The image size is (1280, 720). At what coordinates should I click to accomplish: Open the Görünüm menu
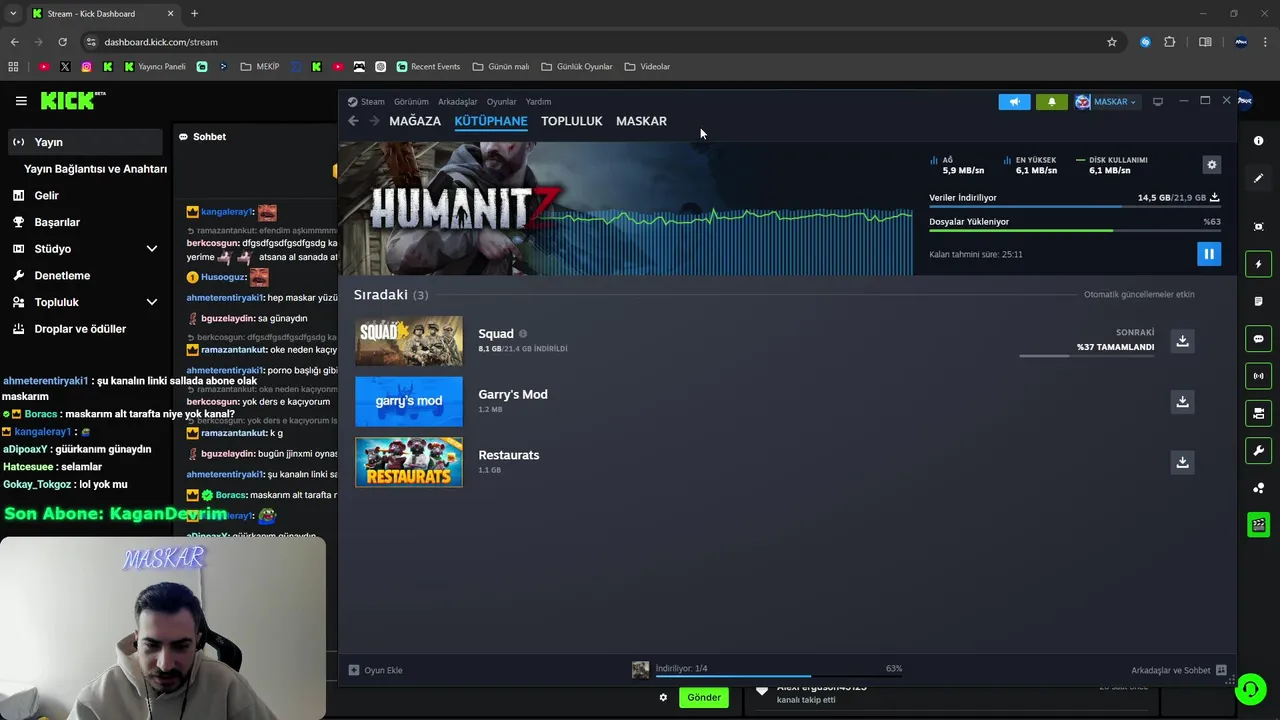(x=411, y=102)
